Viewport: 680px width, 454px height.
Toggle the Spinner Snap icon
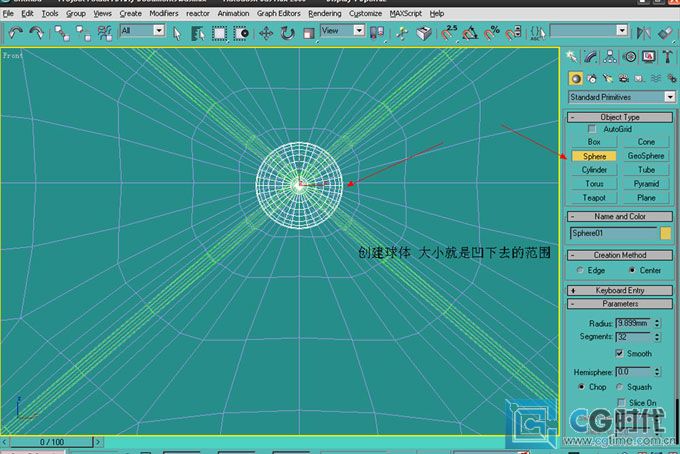click(x=513, y=33)
